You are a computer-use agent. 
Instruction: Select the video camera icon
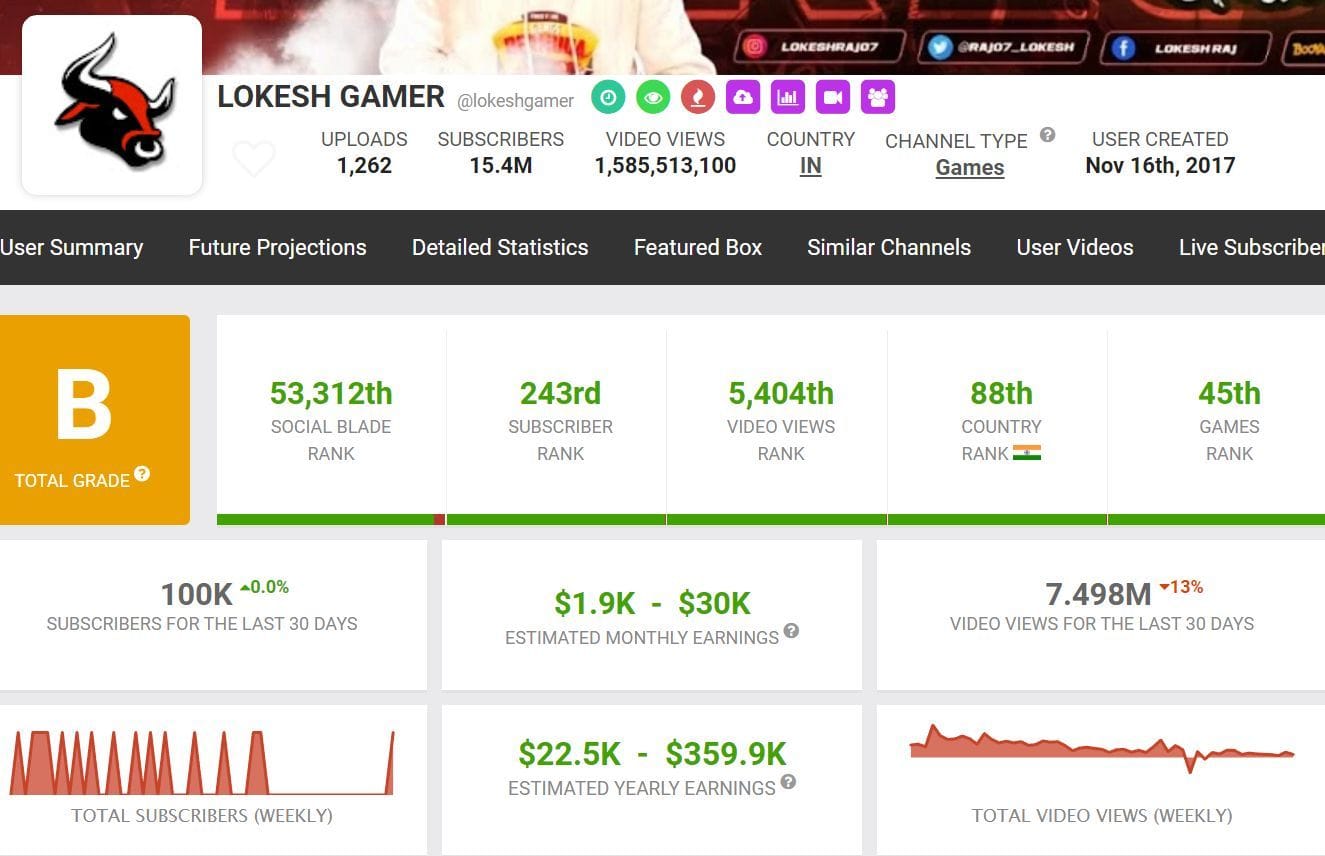tap(833, 97)
